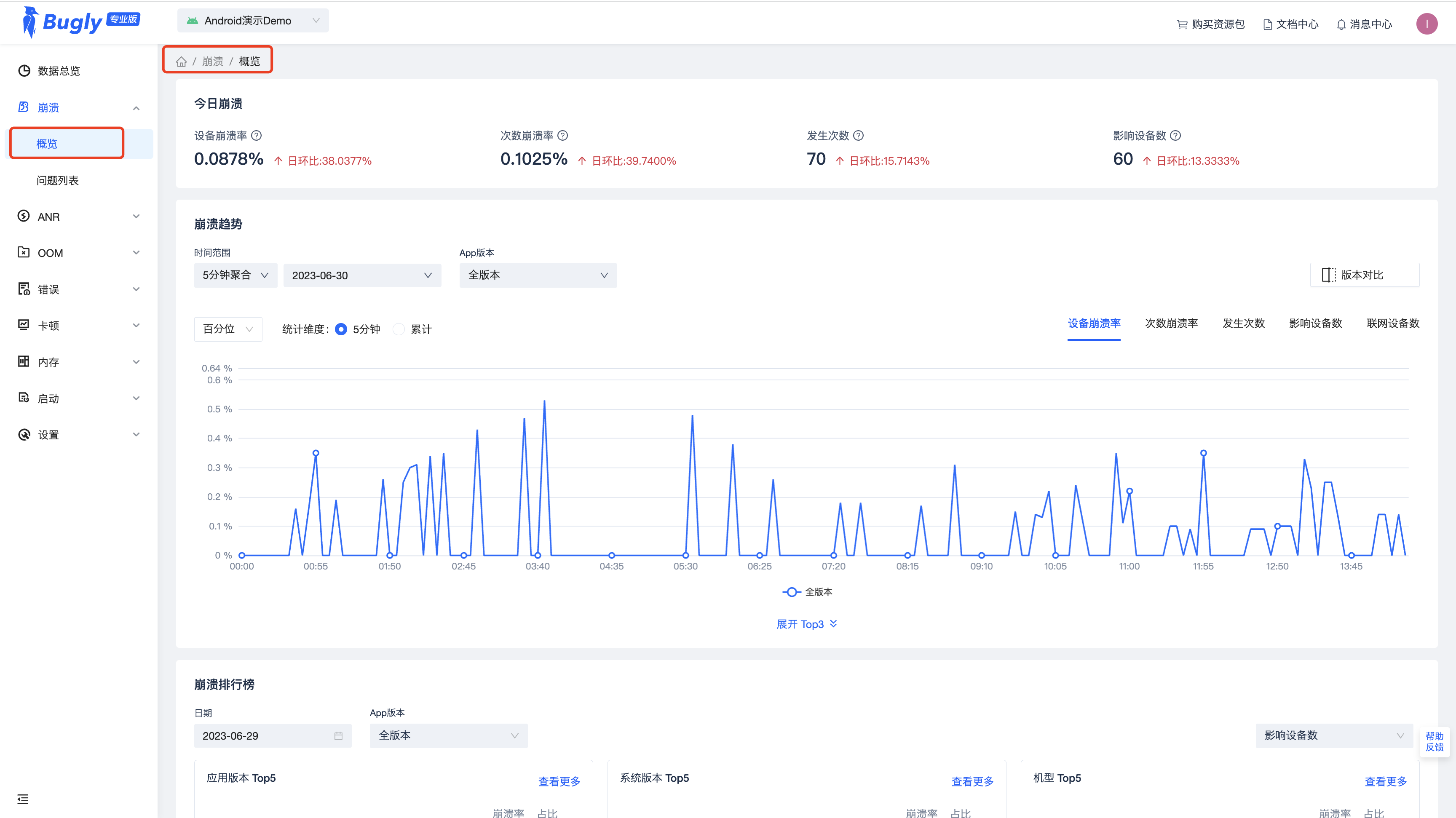Switch to the 联网设备数 chart tab
This screenshot has width=1456, height=818.
(x=1393, y=323)
